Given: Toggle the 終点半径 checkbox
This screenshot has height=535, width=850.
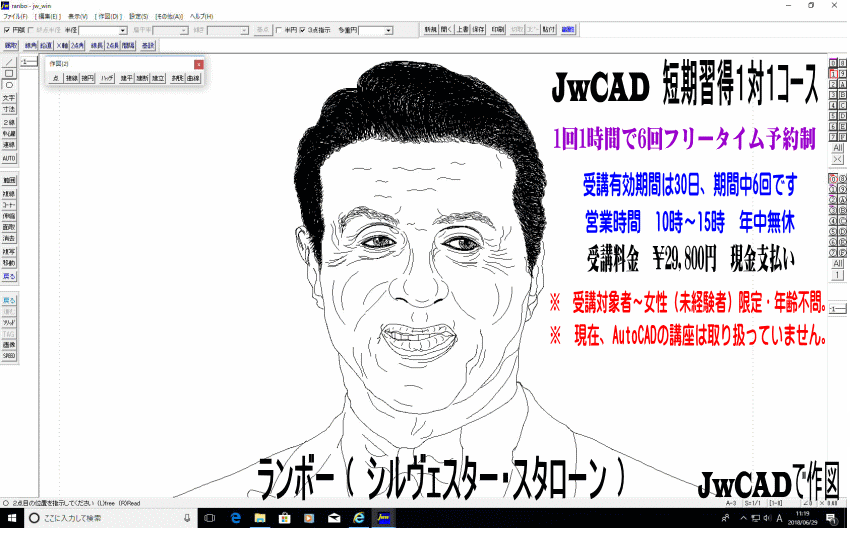Looking at the screenshot, I should coord(31,30).
